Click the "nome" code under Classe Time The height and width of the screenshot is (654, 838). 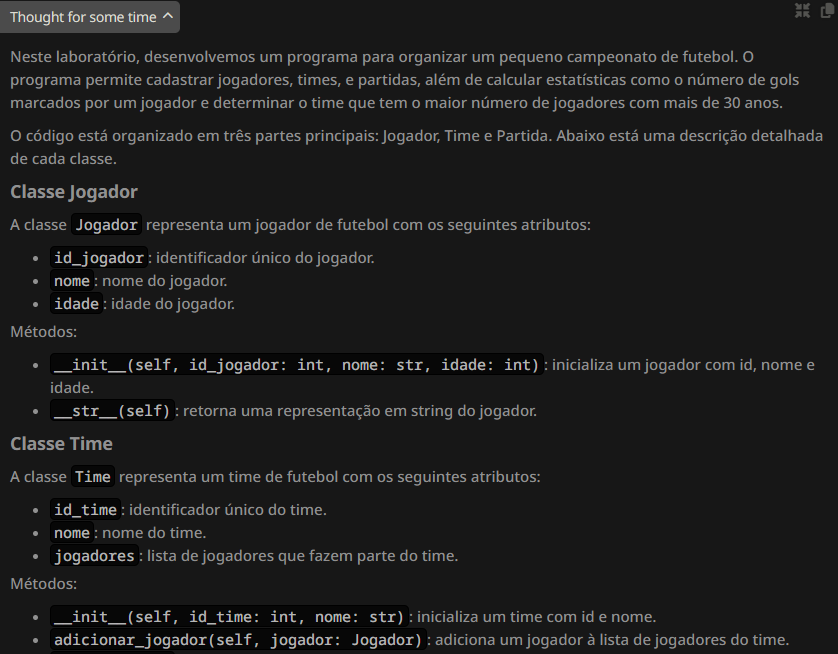coord(72,533)
